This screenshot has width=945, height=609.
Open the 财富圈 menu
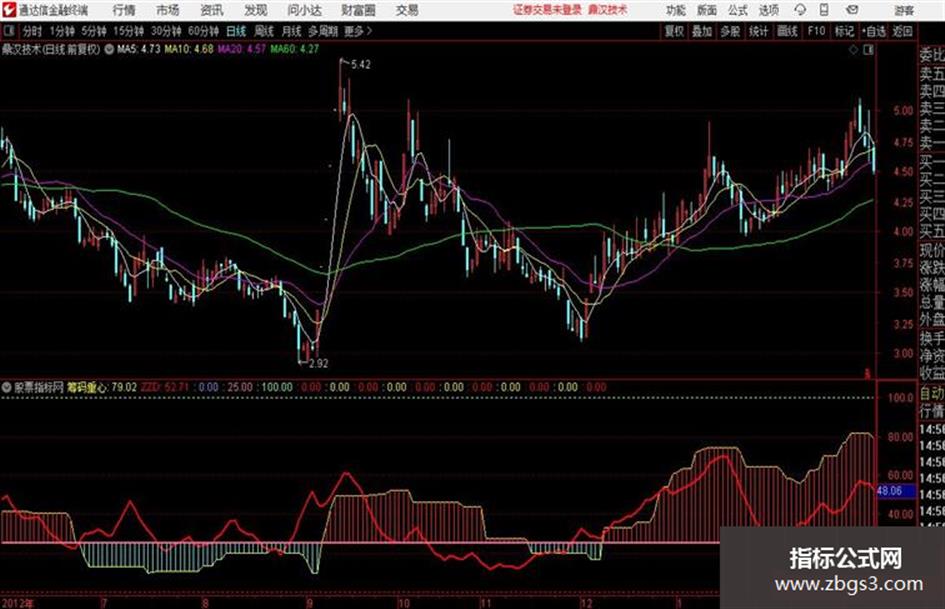[358, 10]
